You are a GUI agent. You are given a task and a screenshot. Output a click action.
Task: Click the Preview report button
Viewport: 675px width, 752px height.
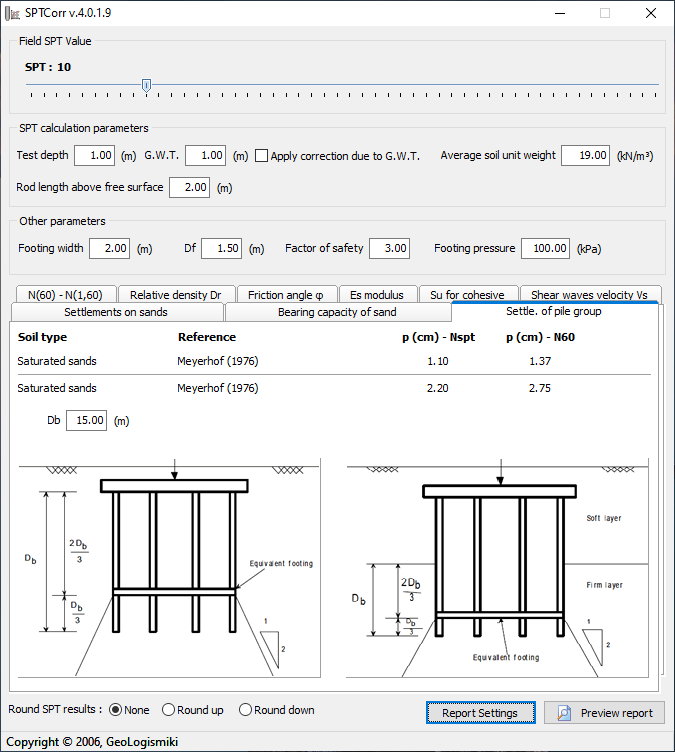pyautogui.click(x=604, y=712)
